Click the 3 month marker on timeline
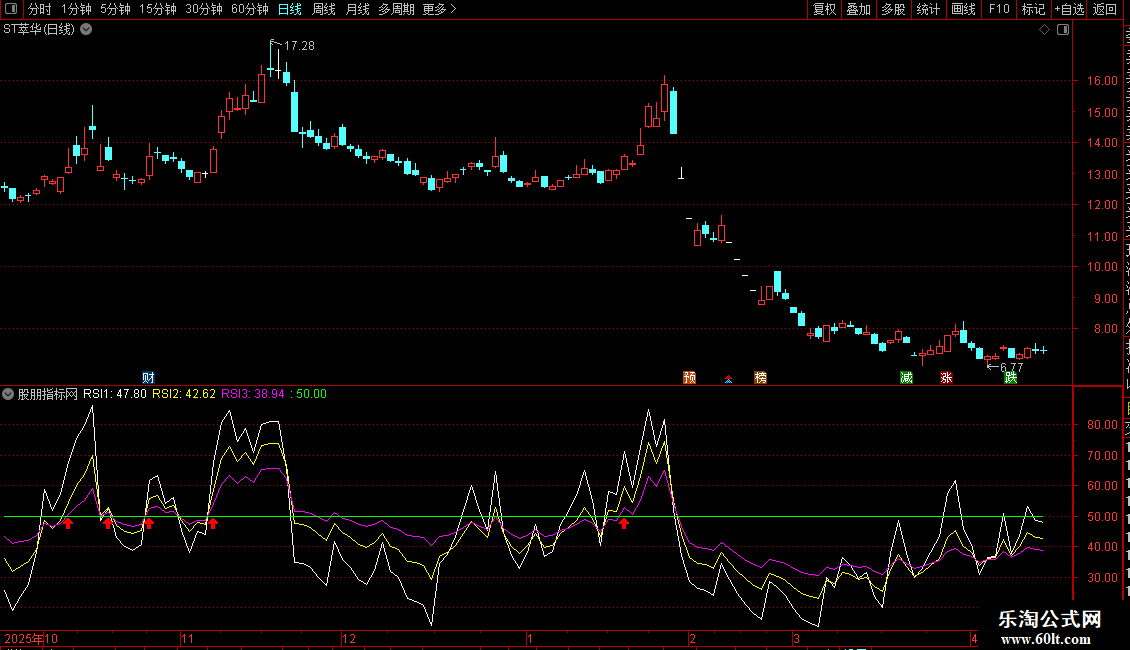Viewport: 1130px width, 650px height. tap(796, 638)
